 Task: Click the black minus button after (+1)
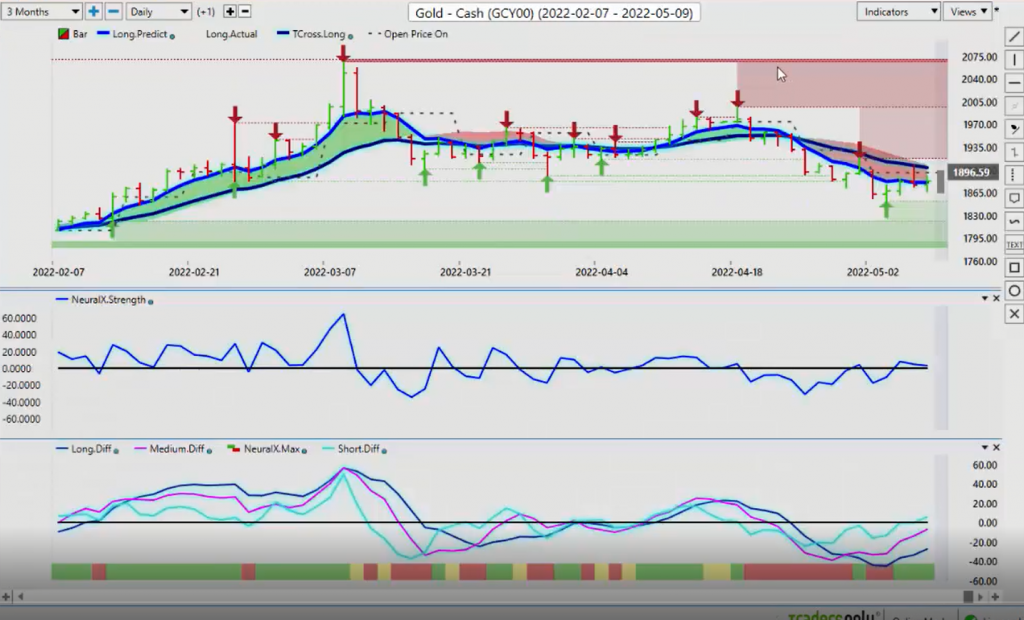245,12
